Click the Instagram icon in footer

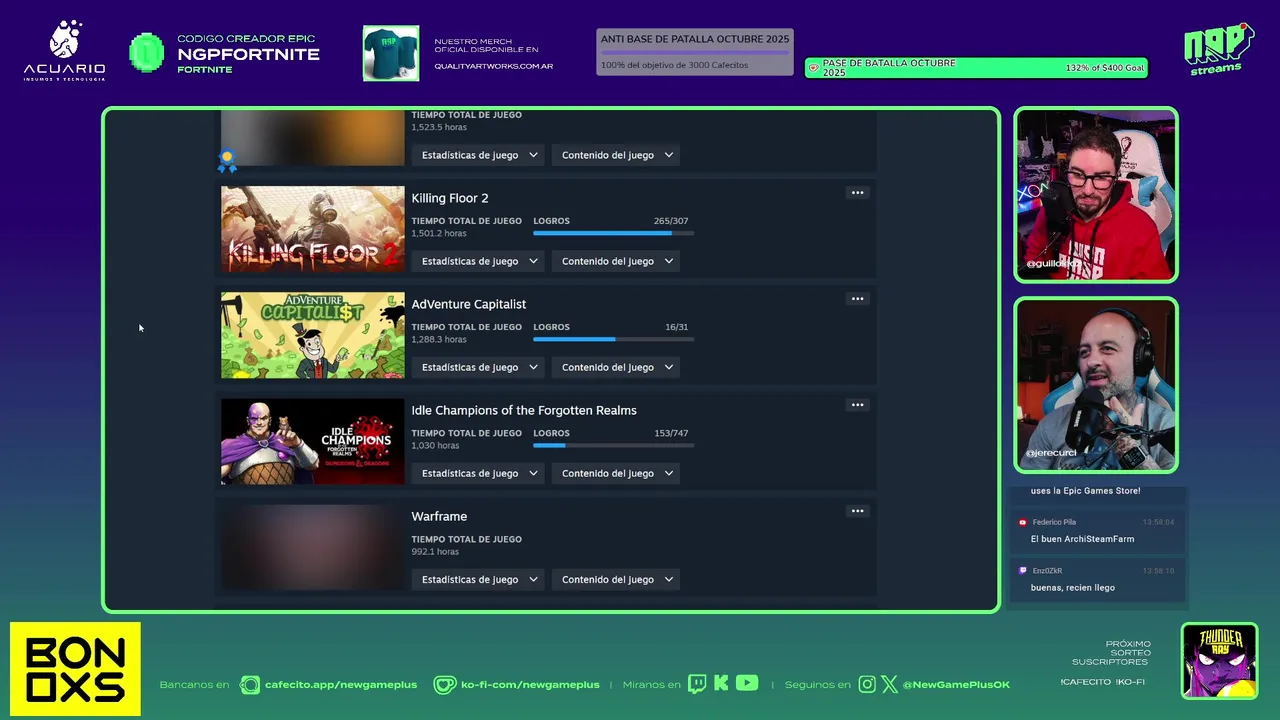(867, 684)
